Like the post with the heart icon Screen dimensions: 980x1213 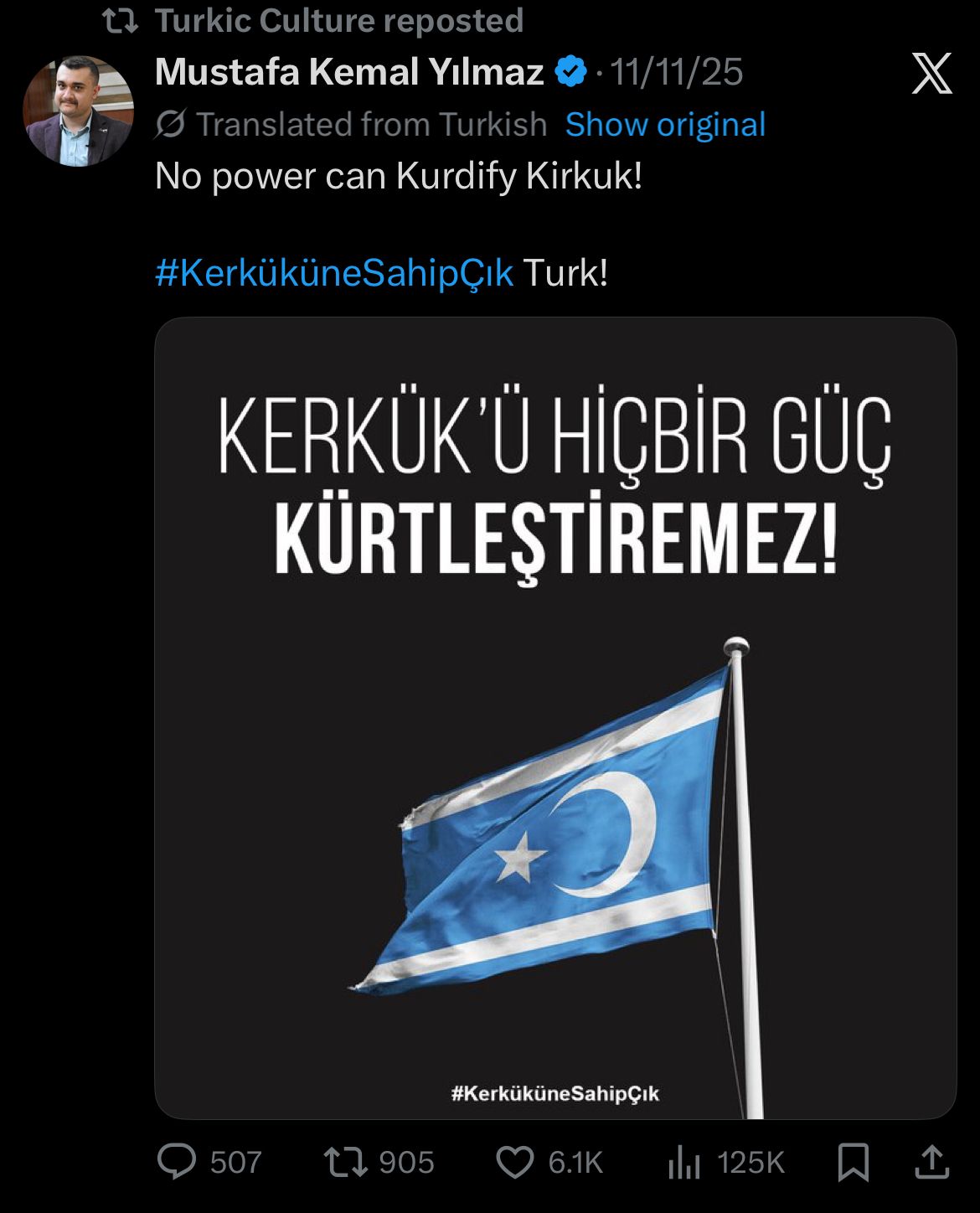pos(515,1163)
